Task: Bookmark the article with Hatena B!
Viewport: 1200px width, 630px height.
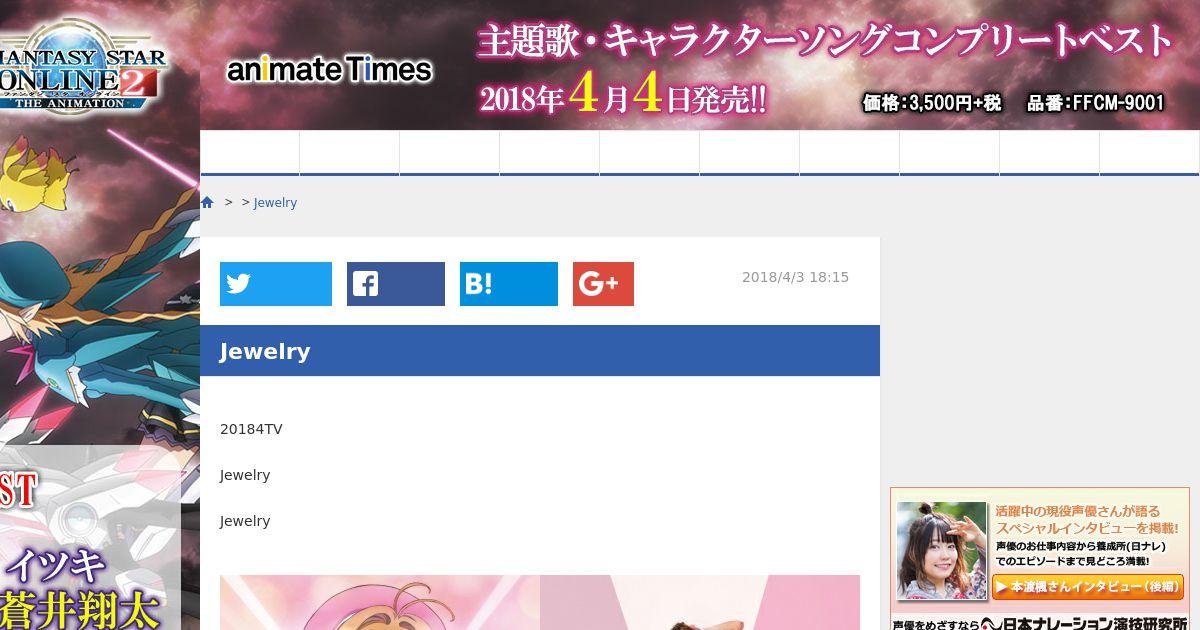Action: tap(509, 284)
